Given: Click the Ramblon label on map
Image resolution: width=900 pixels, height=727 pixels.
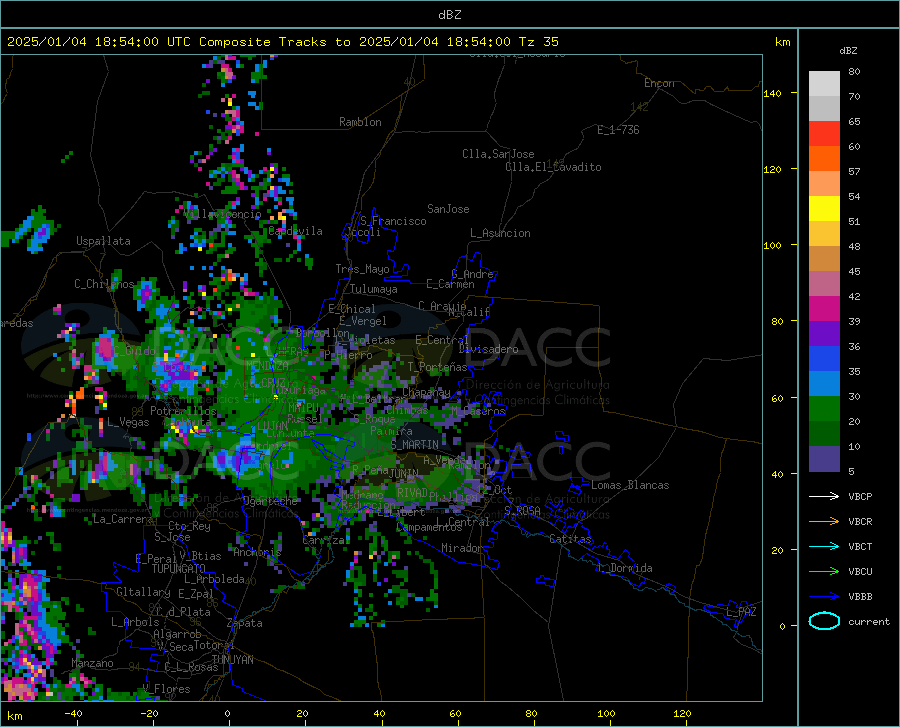Looking at the screenshot, I should point(360,122).
